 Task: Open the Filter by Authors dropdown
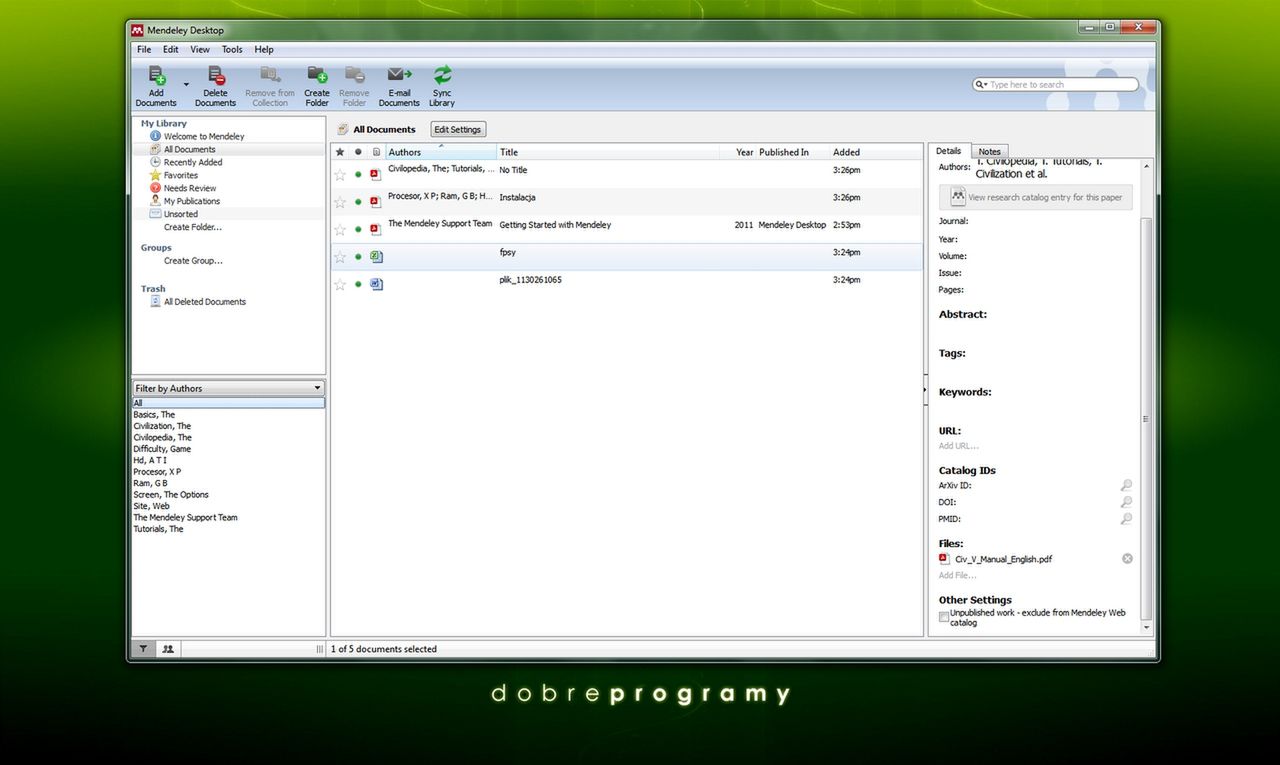coord(228,388)
